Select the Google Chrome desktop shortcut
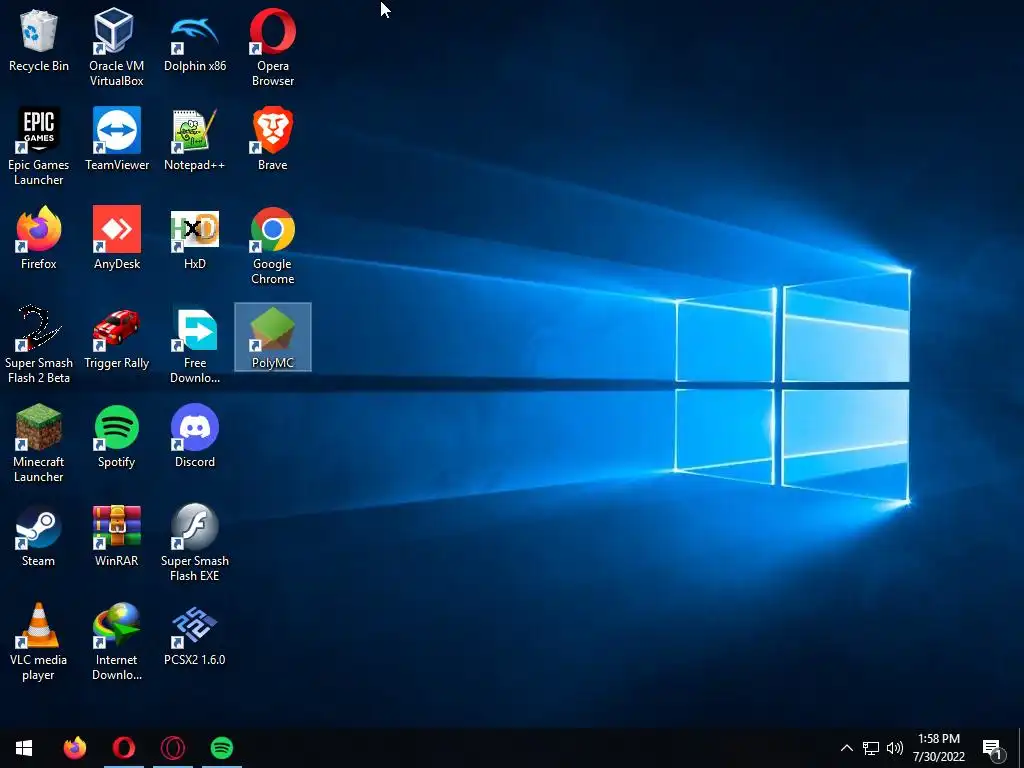This screenshot has height=768, width=1024. click(x=272, y=246)
